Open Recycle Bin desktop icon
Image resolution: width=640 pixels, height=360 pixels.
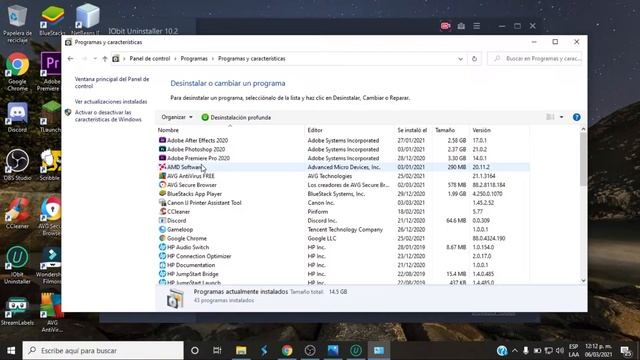17,23
